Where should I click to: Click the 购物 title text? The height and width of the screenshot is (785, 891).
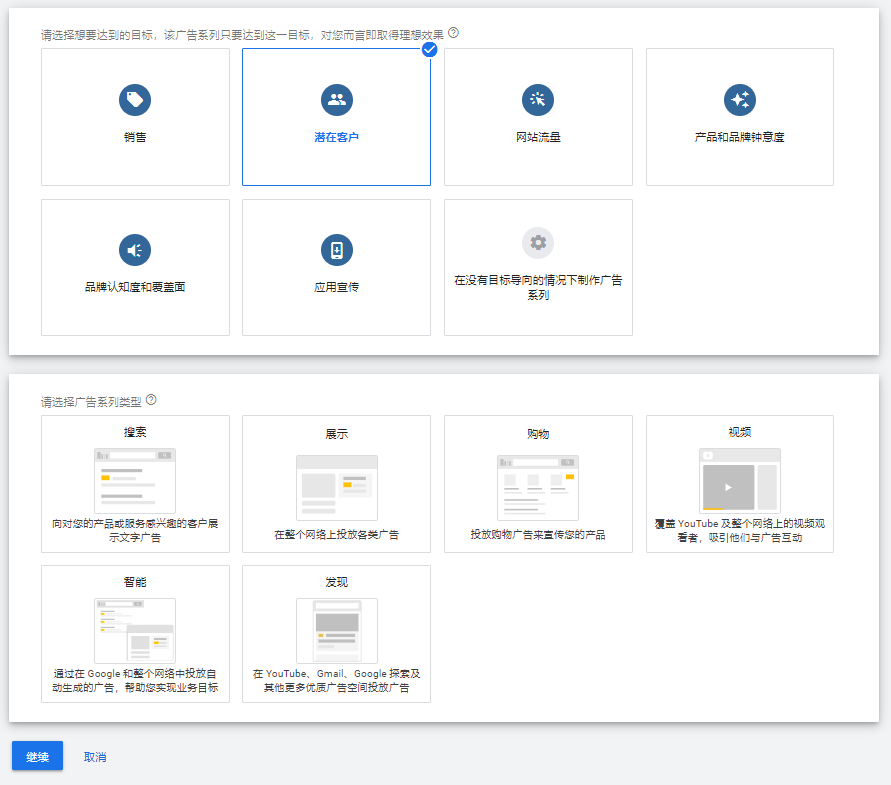click(x=538, y=434)
